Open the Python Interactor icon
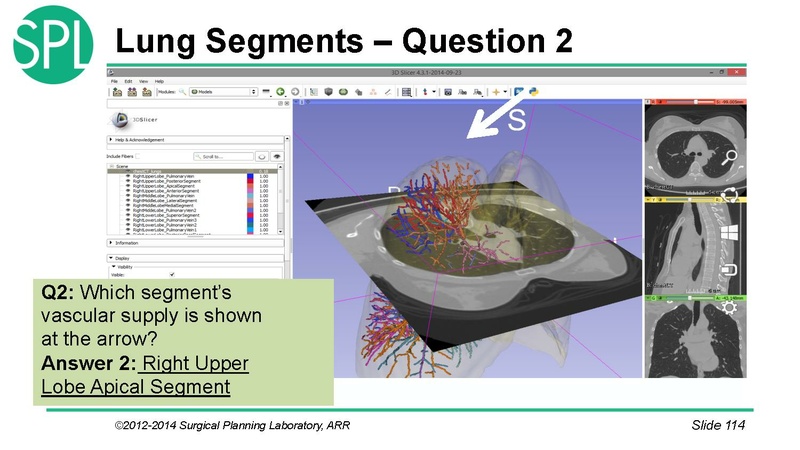The image size is (800, 450). pyautogui.click(x=534, y=92)
